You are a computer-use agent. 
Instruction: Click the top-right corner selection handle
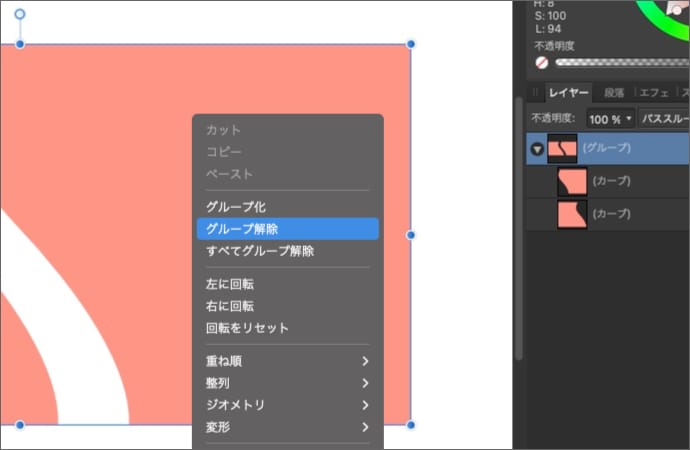tap(411, 44)
